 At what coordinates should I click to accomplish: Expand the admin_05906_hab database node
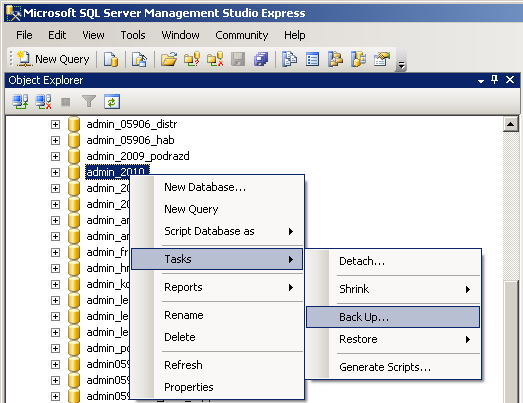point(55,140)
